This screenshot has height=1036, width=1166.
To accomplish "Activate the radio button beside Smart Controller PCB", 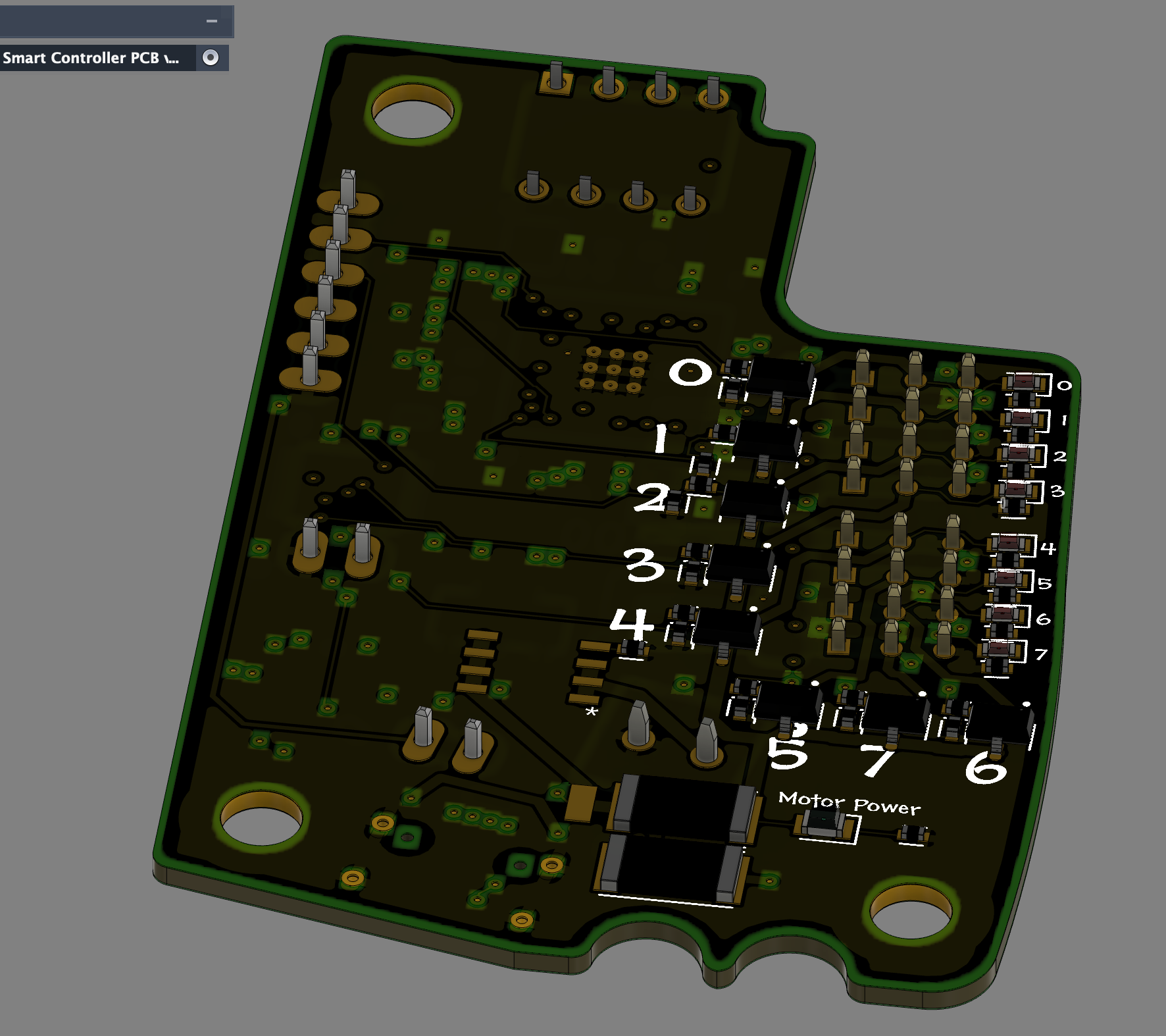I will click(211, 58).
